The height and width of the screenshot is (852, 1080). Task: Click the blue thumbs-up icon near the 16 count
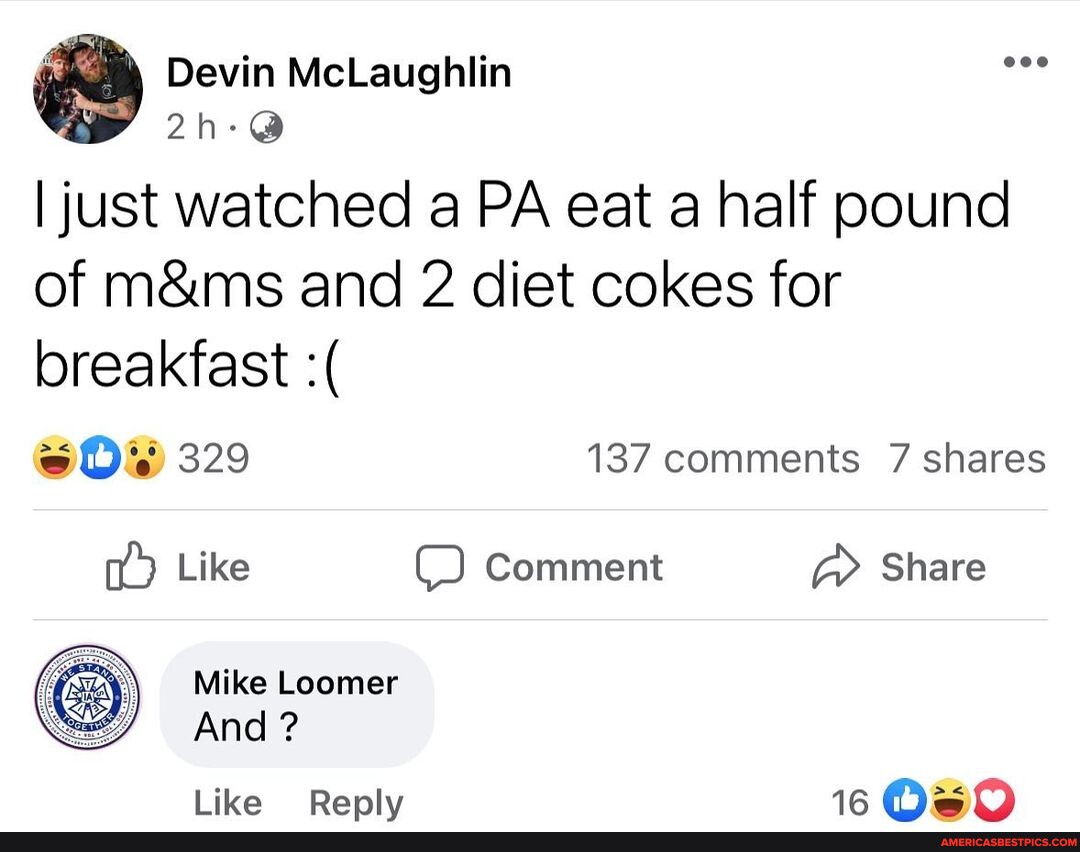(903, 800)
